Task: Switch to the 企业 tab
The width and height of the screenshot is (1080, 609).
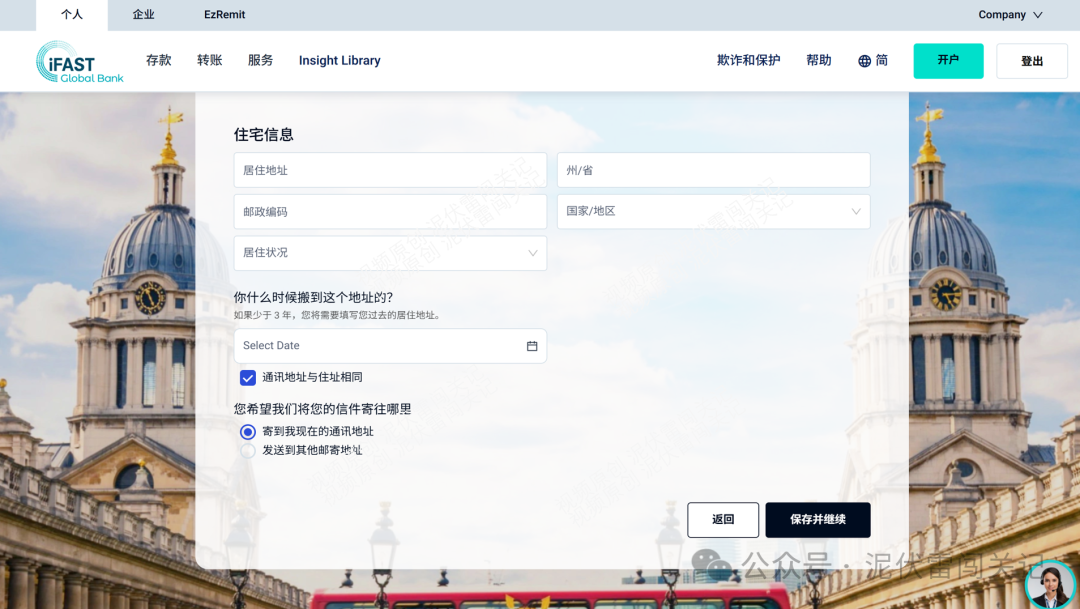Action: [x=142, y=15]
